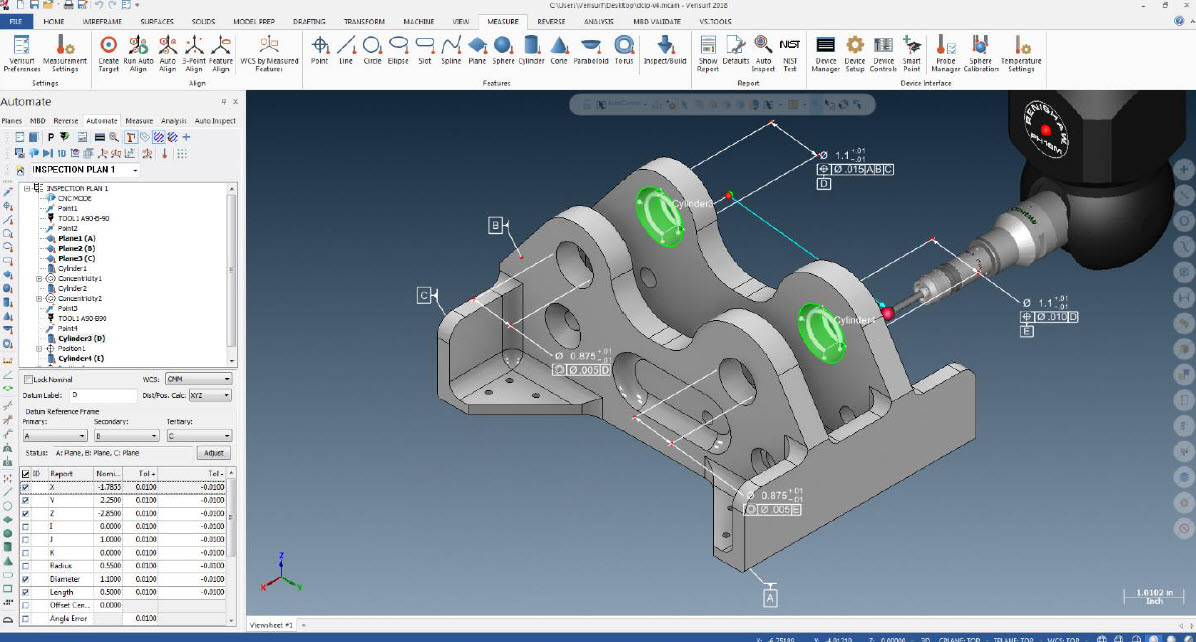This screenshot has width=1196, height=642.
Task: Select Cylinder3 (D) in plan tree
Action: coord(81,338)
